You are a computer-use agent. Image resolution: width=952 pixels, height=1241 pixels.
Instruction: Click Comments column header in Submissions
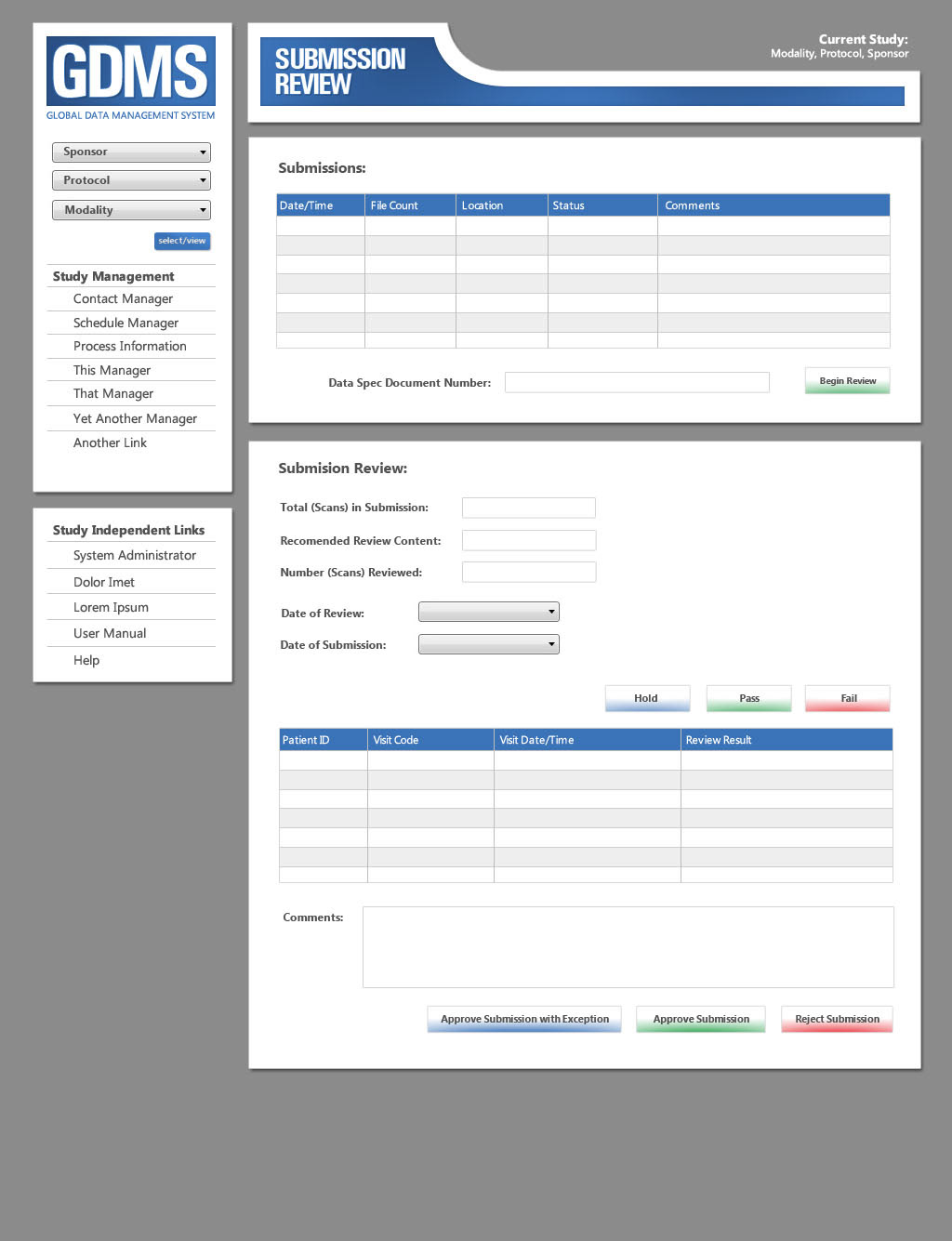[773, 205]
